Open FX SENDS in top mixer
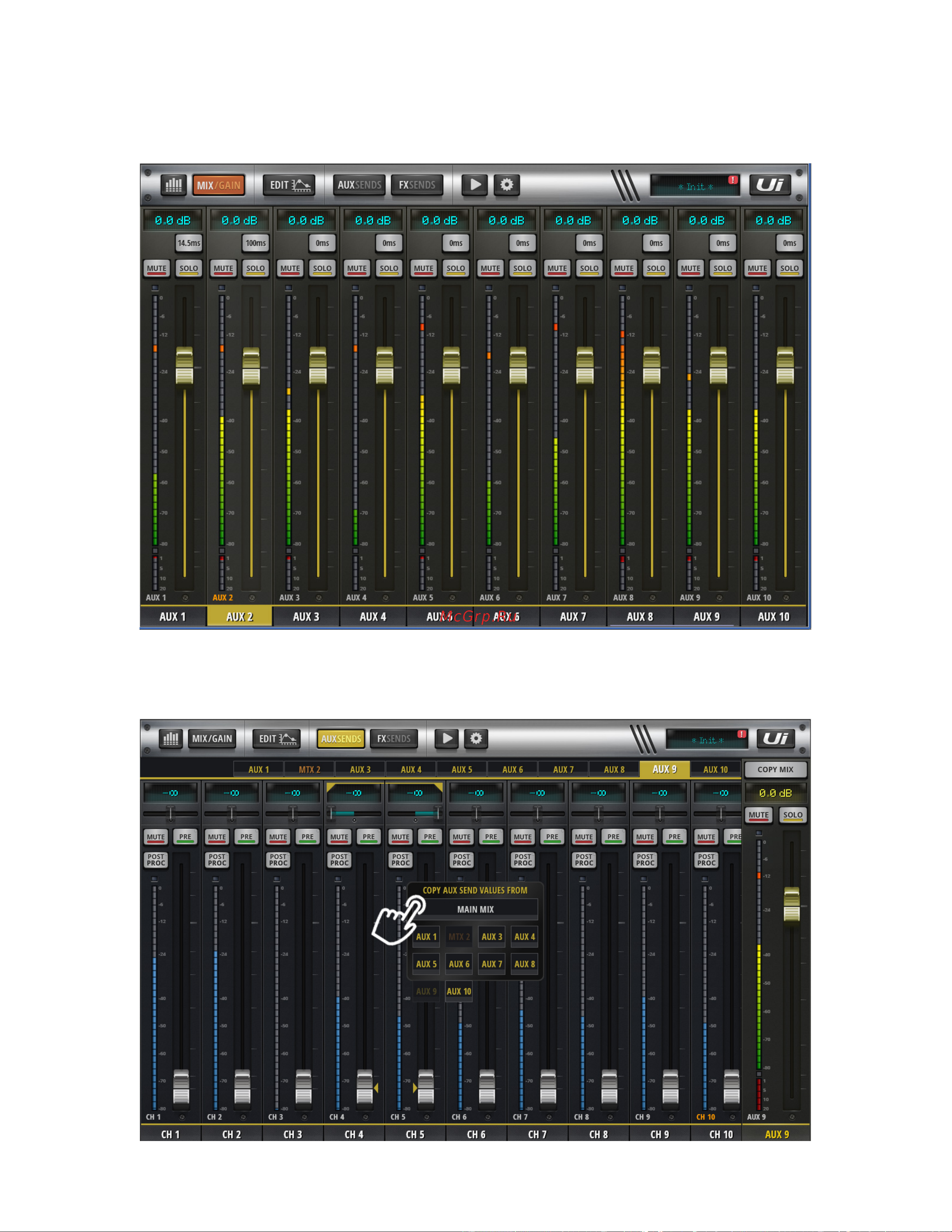Screen dimensions: 952x1232 point(417,184)
